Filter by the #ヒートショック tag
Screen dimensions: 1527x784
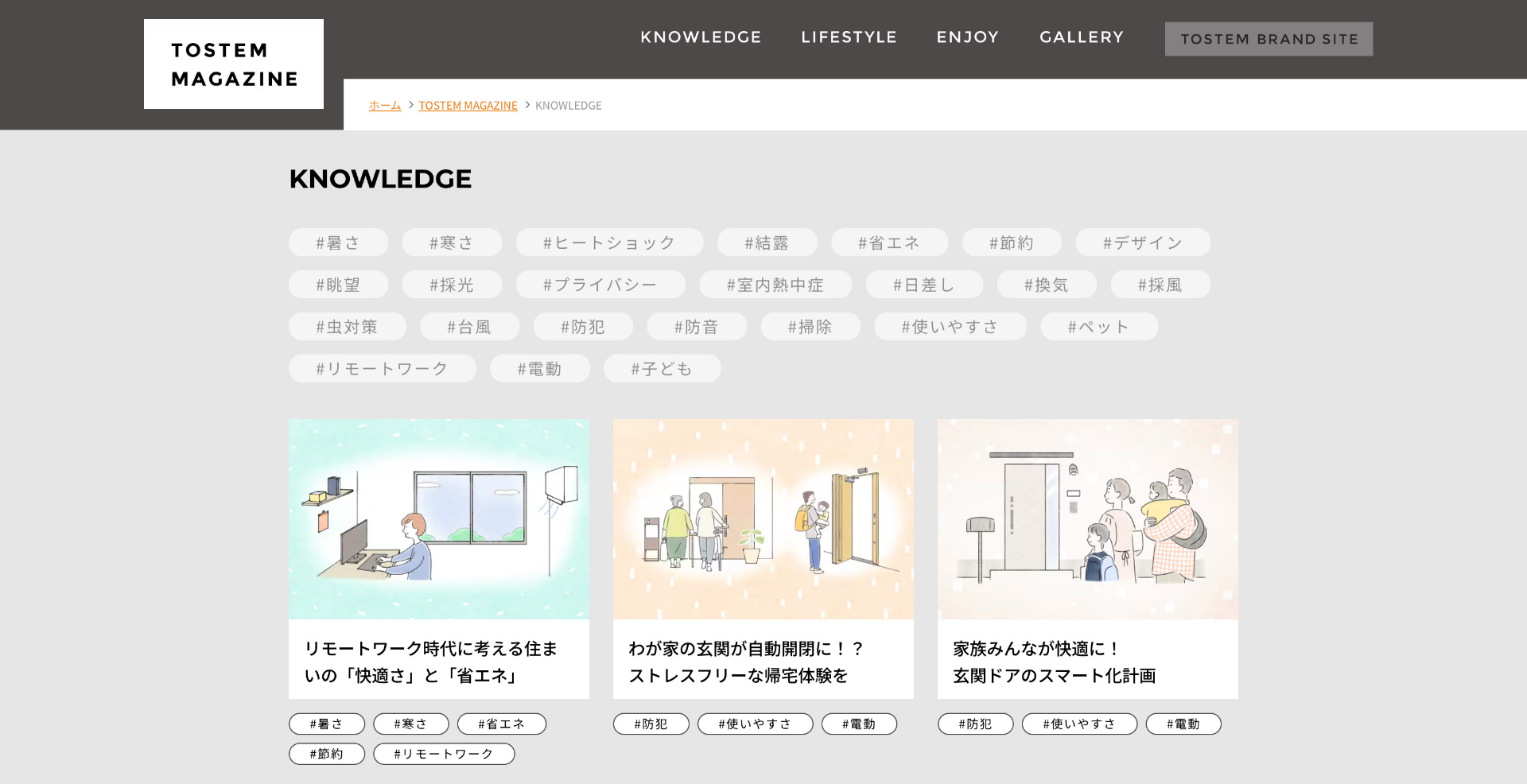(x=609, y=243)
